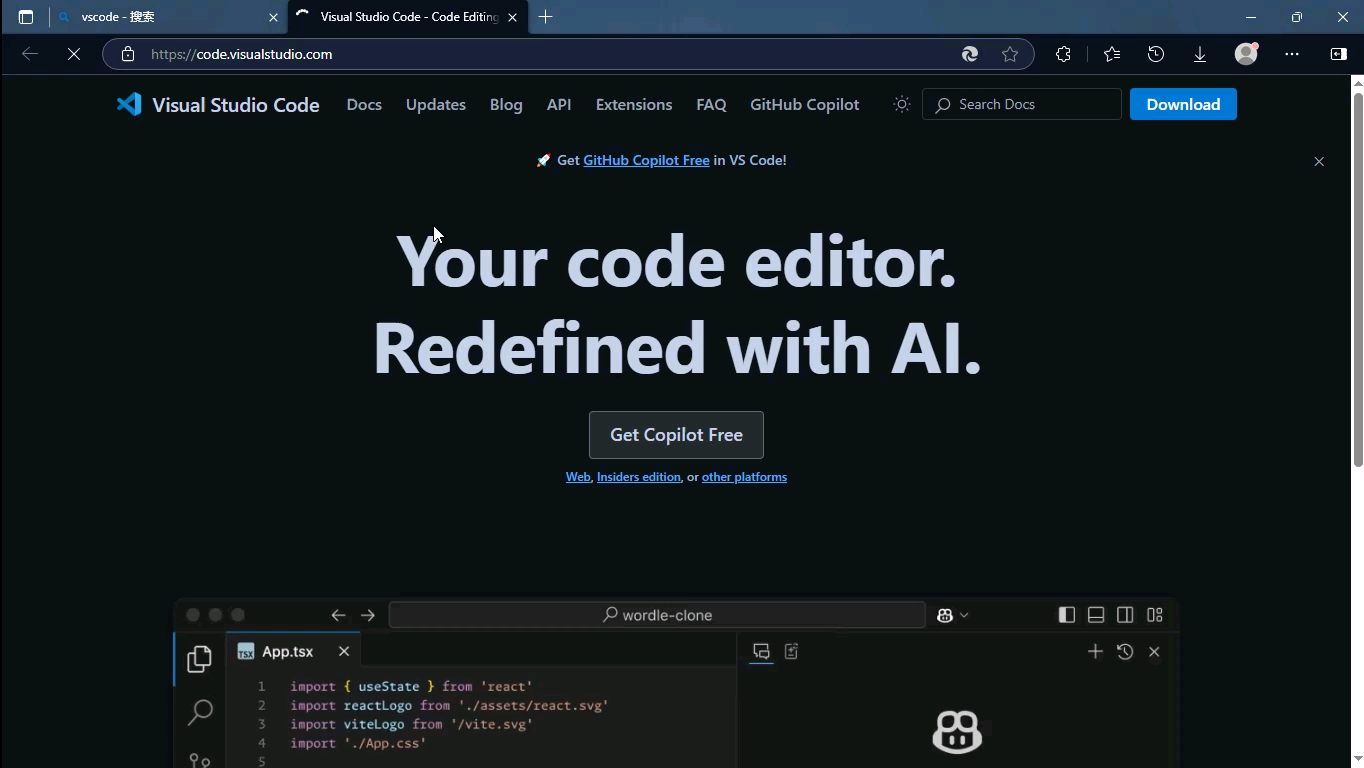Click the chat history icon in preview

coord(1125,652)
